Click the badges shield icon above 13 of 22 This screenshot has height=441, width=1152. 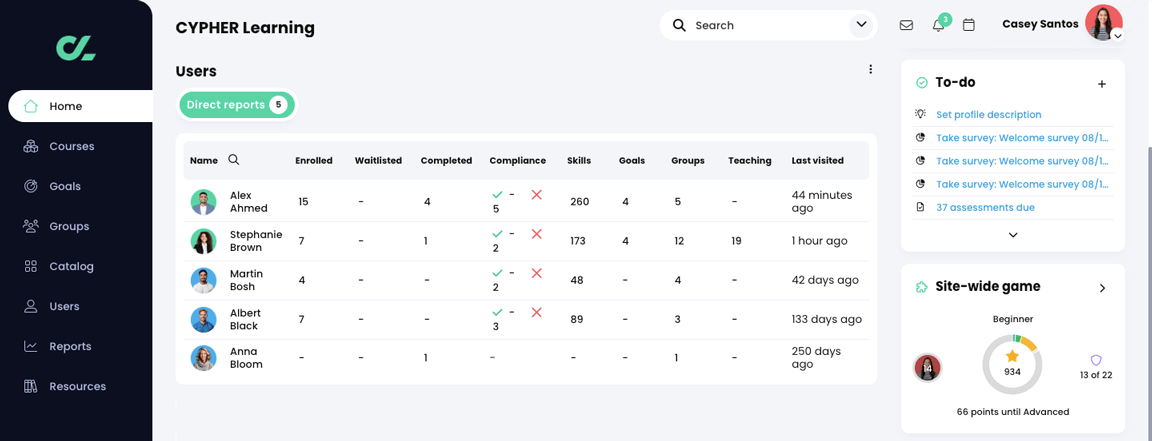pyautogui.click(x=1095, y=360)
